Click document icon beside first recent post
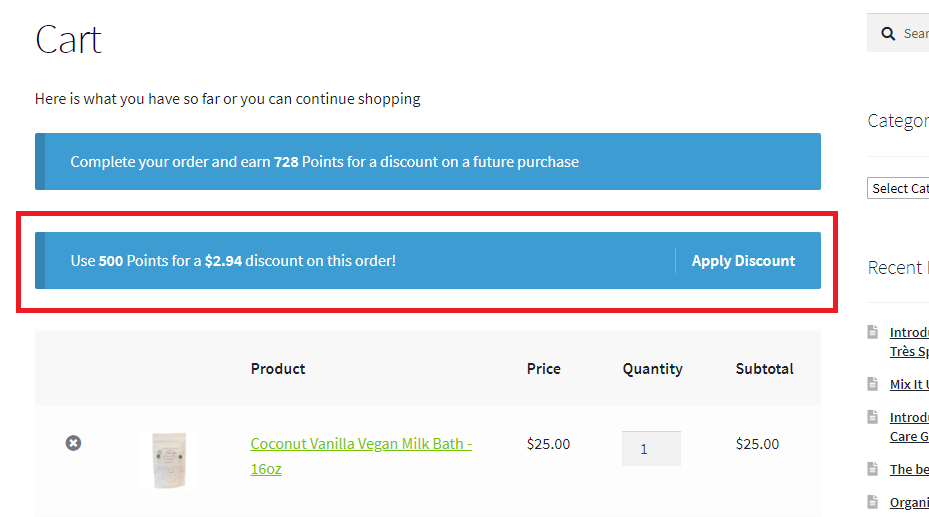929x517 pixels. (x=873, y=332)
